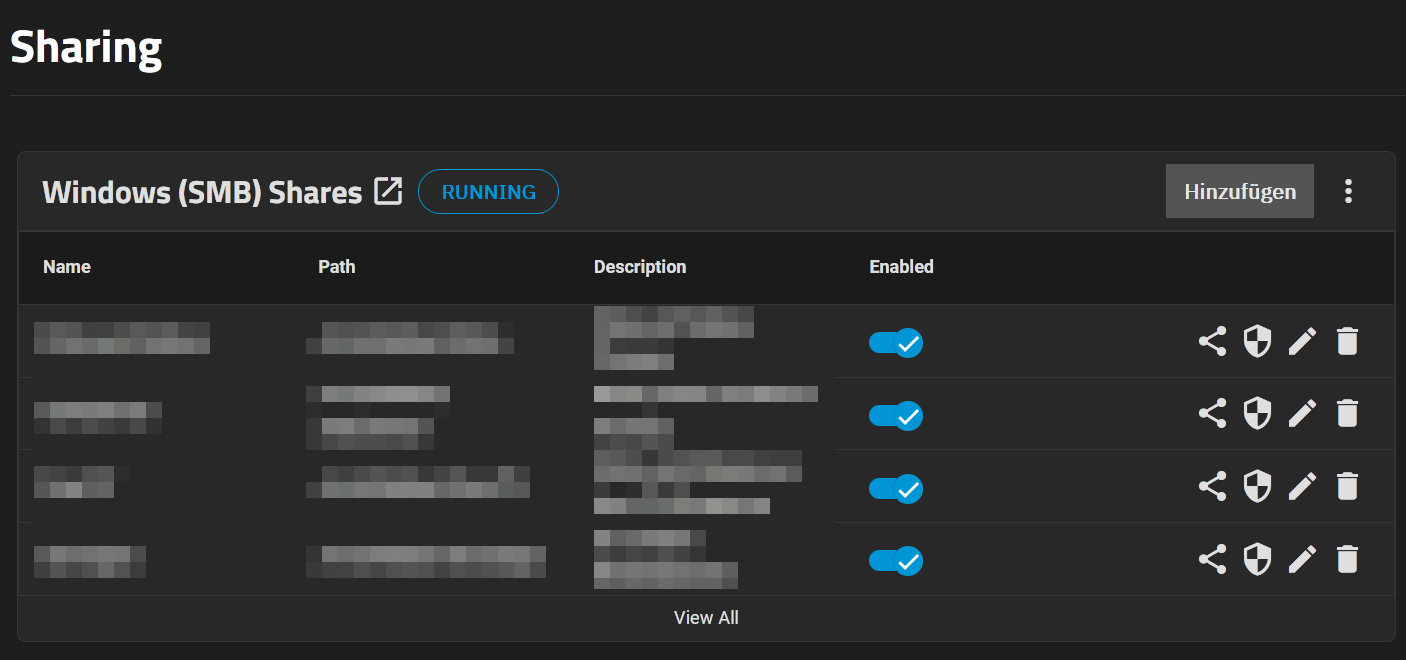Open filesystem permissions shield for the second share

(x=1257, y=414)
